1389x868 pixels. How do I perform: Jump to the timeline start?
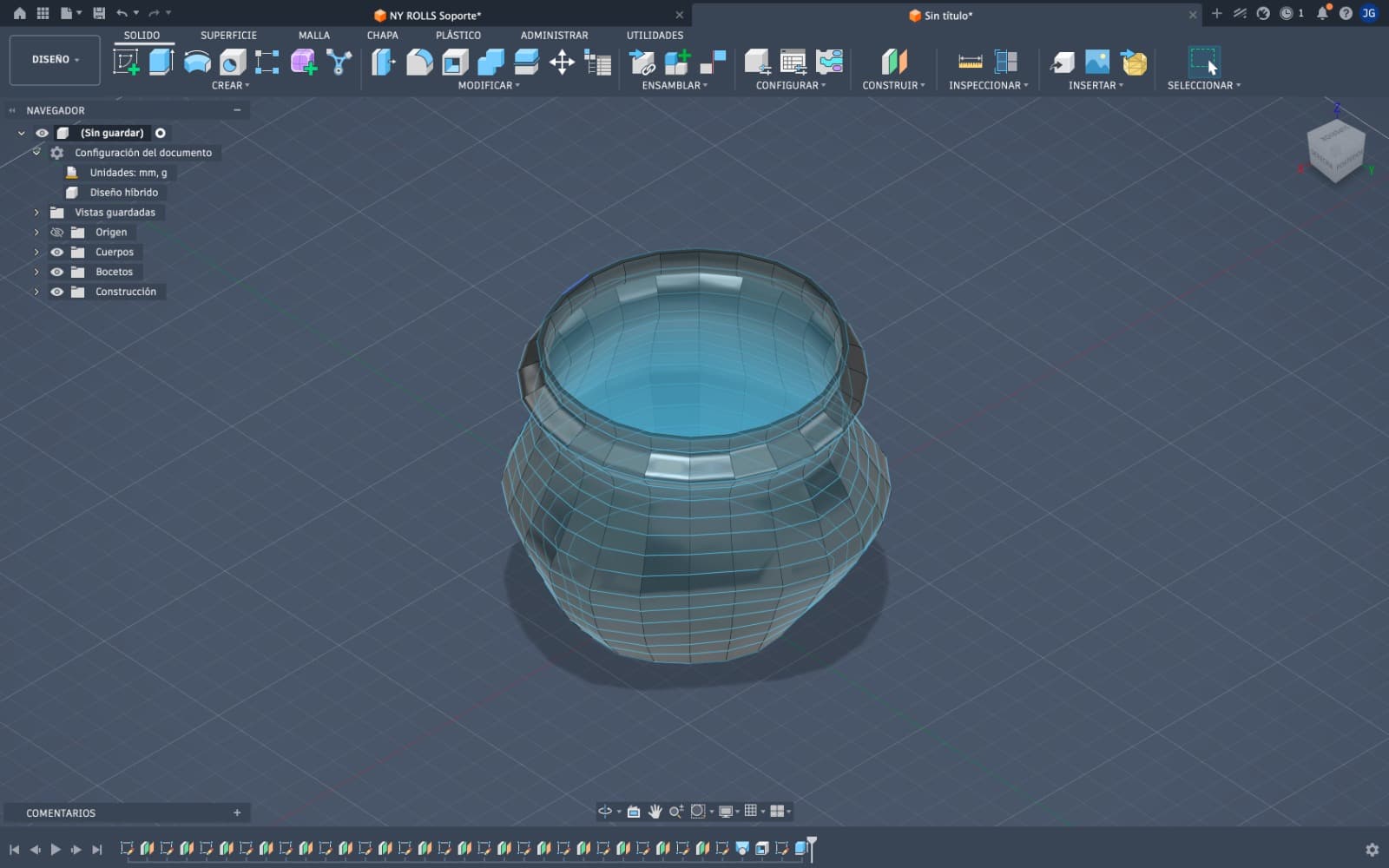pyautogui.click(x=15, y=850)
